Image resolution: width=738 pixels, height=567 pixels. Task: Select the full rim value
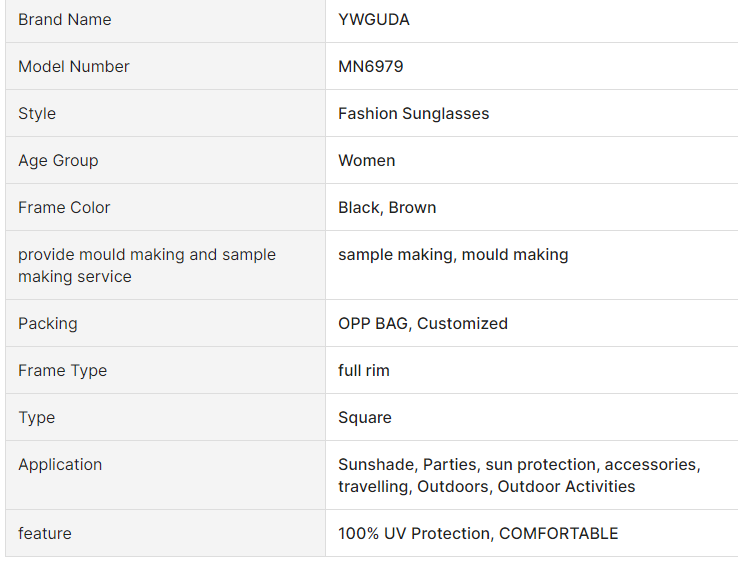[364, 371]
